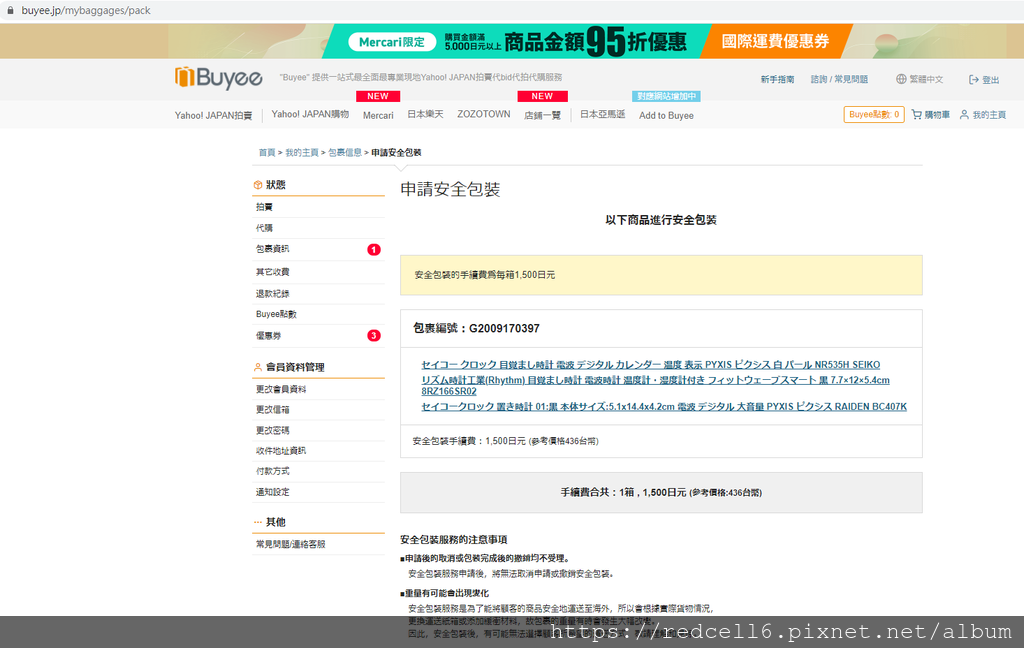Click the lock icon in address bar
Viewport: 1024px width, 648px height.
click(x=10, y=10)
